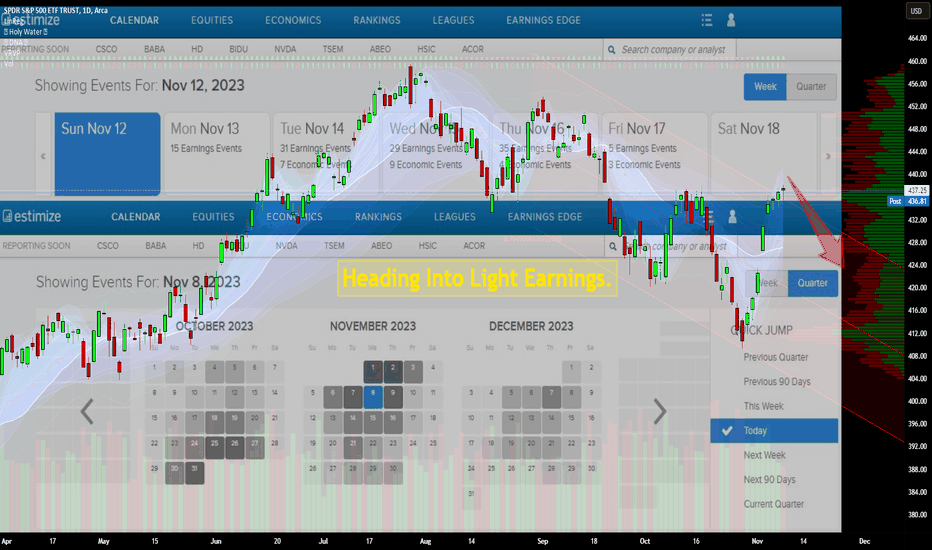Open EARNINGS EDGE in the upper Estimize navigation
This screenshot has width=932, height=550.
pos(543,20)
